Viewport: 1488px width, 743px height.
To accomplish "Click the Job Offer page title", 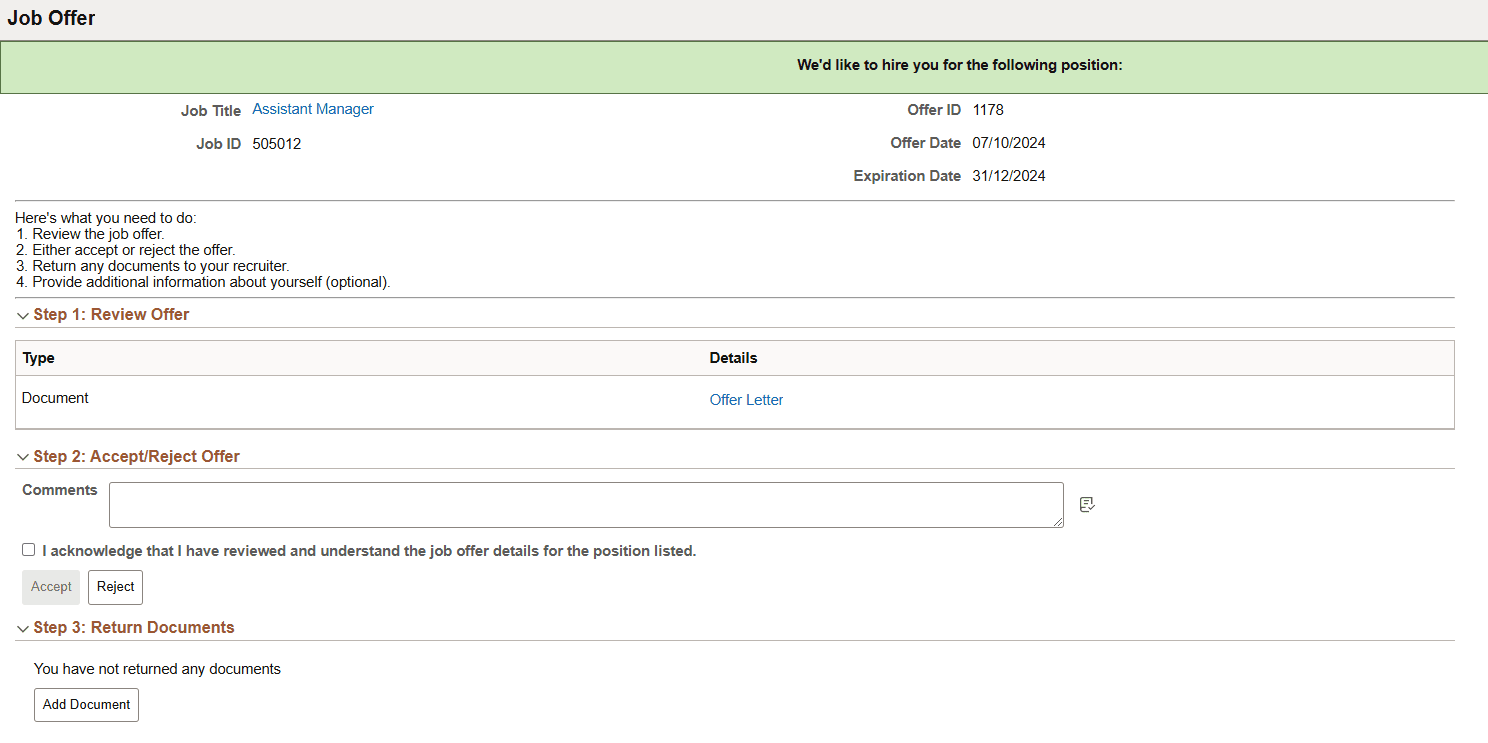I will 51,17.
